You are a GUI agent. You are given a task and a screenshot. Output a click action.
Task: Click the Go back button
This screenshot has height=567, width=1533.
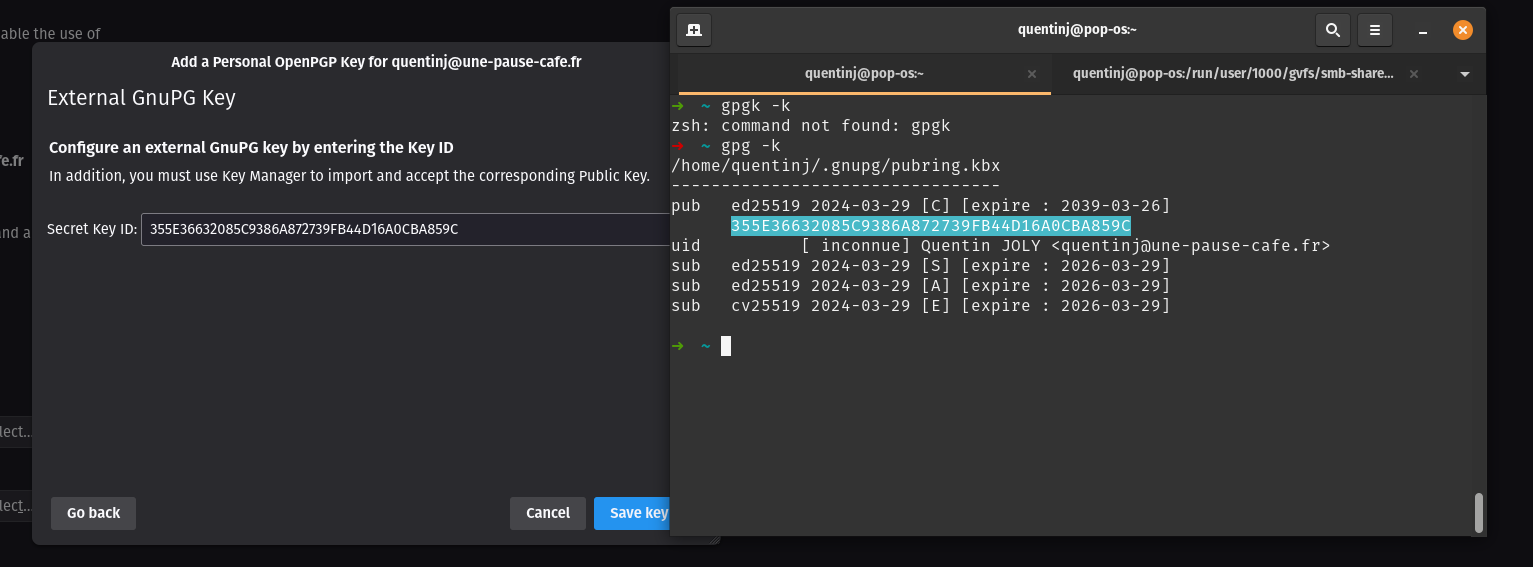93,513
